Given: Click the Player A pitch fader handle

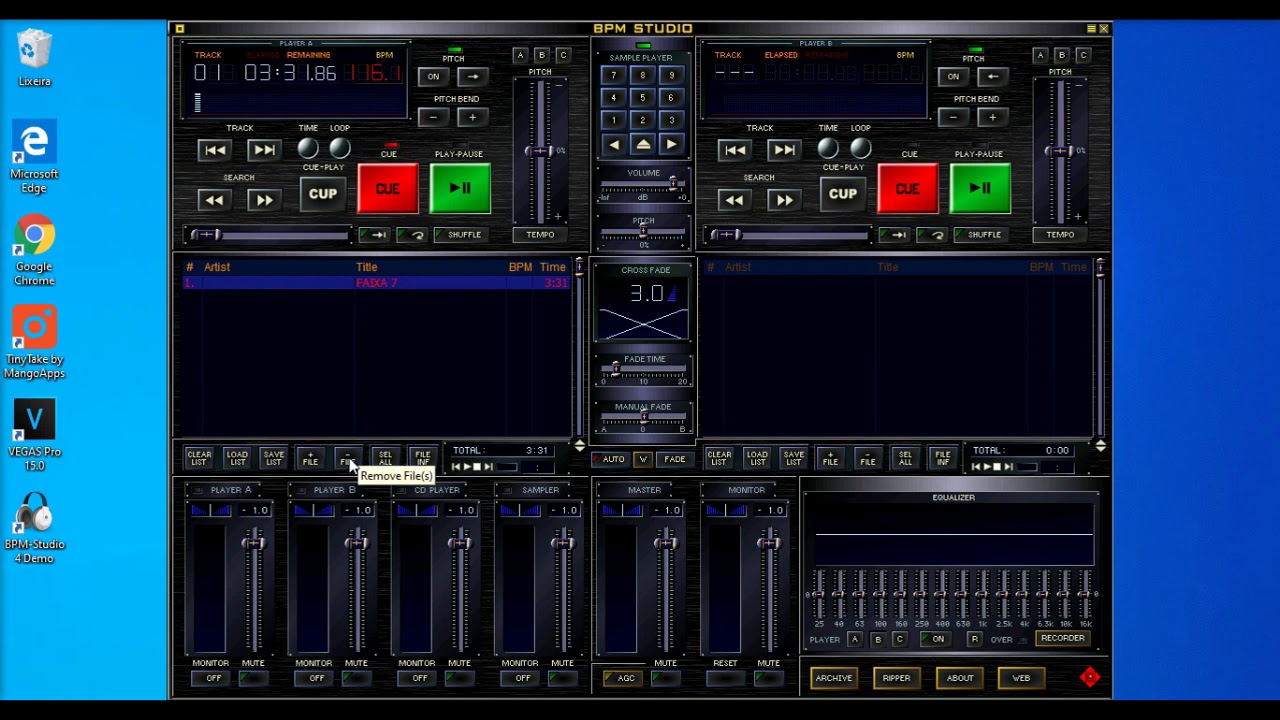Looking at the screenshot, I should point(540,151).
